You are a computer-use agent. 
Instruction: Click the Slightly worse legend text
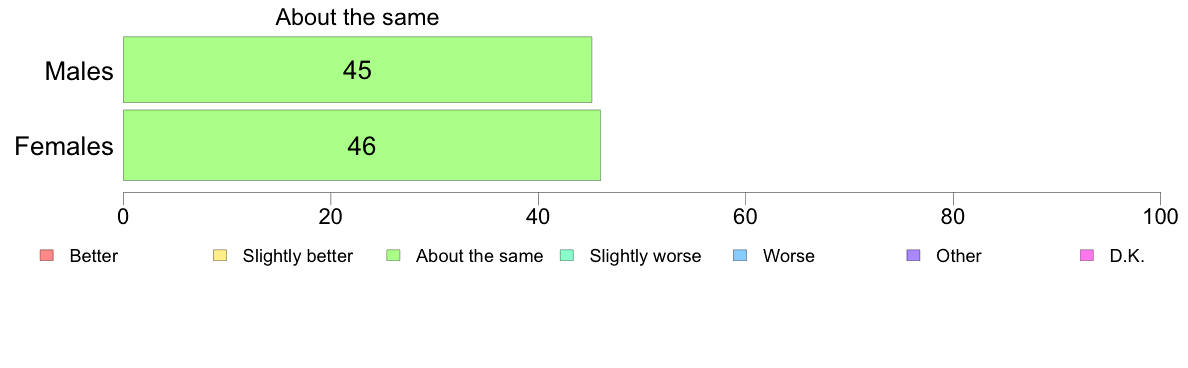coord(646,256)
